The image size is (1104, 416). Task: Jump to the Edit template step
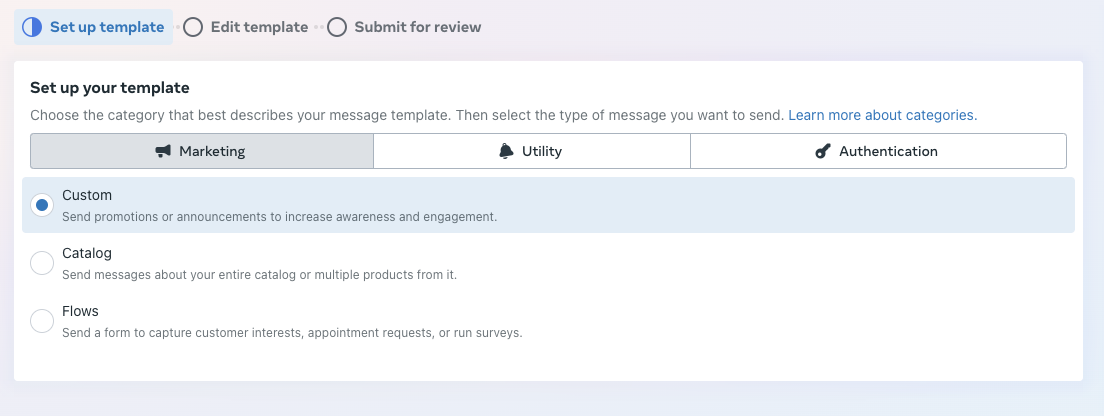coord(259,27)
